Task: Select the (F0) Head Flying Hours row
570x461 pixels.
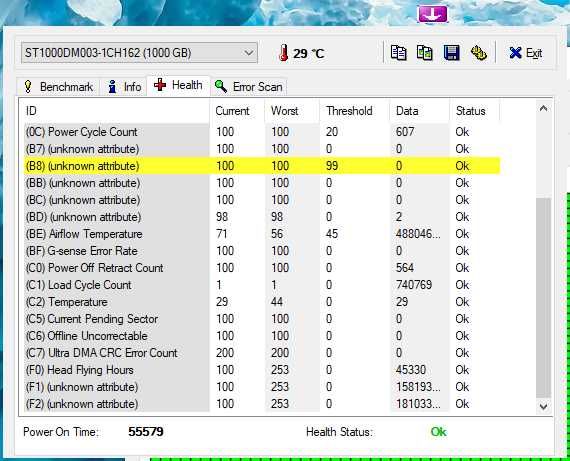Action: coord(262,370)
